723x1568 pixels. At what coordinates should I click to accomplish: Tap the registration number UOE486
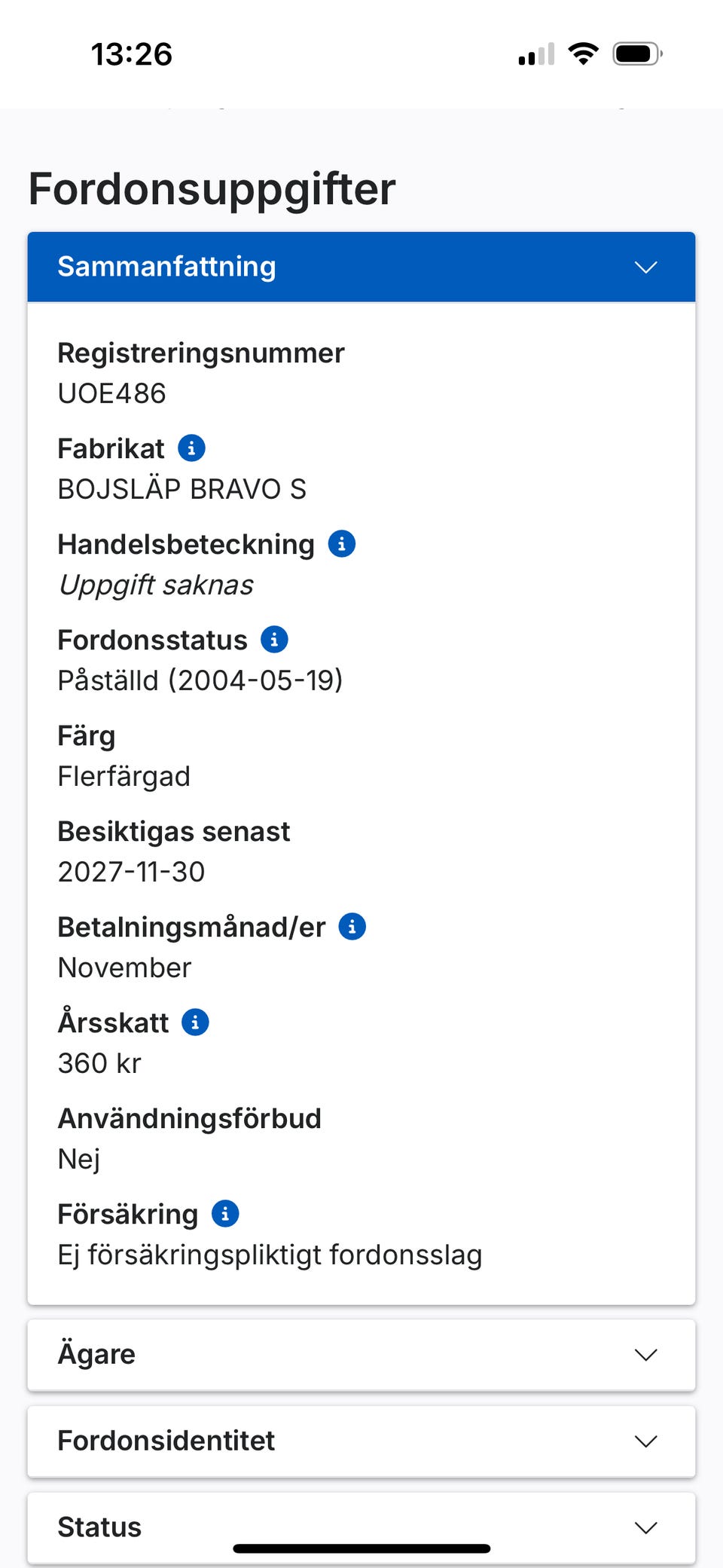(111, 393)
